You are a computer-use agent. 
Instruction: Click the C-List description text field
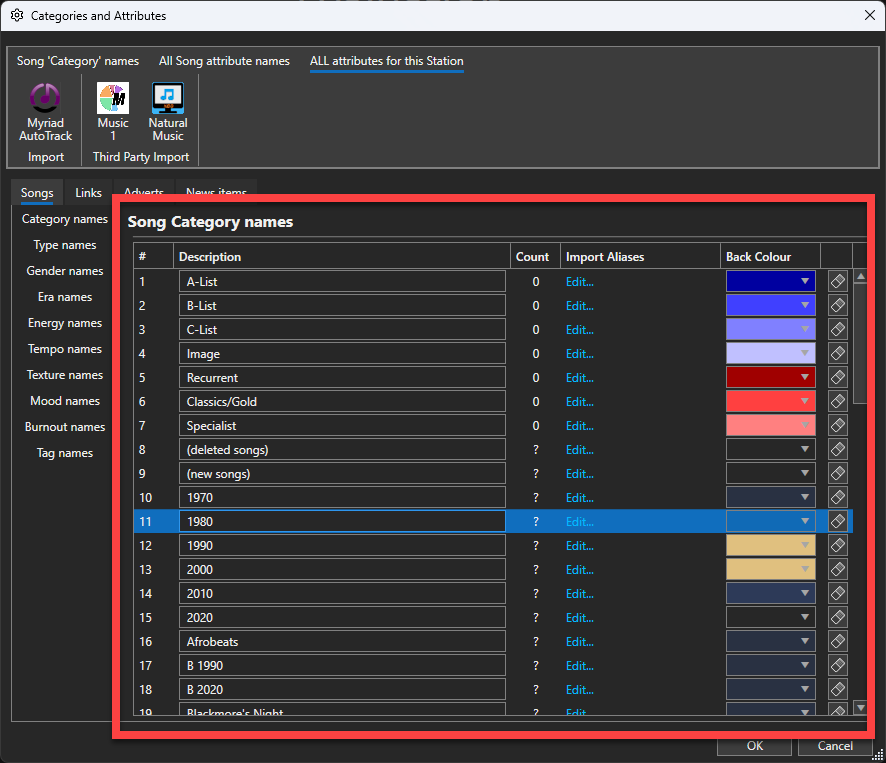[x=342, y=330]
